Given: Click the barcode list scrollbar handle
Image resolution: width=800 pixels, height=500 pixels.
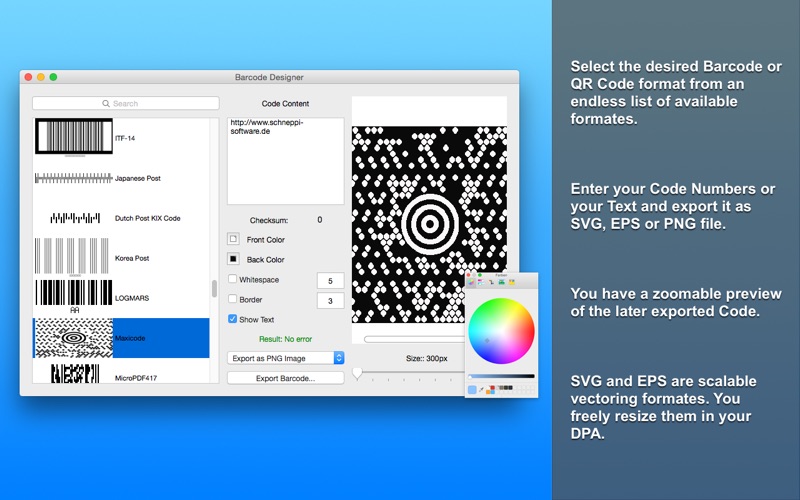Looking at the screenshot, I should (214, 289).
